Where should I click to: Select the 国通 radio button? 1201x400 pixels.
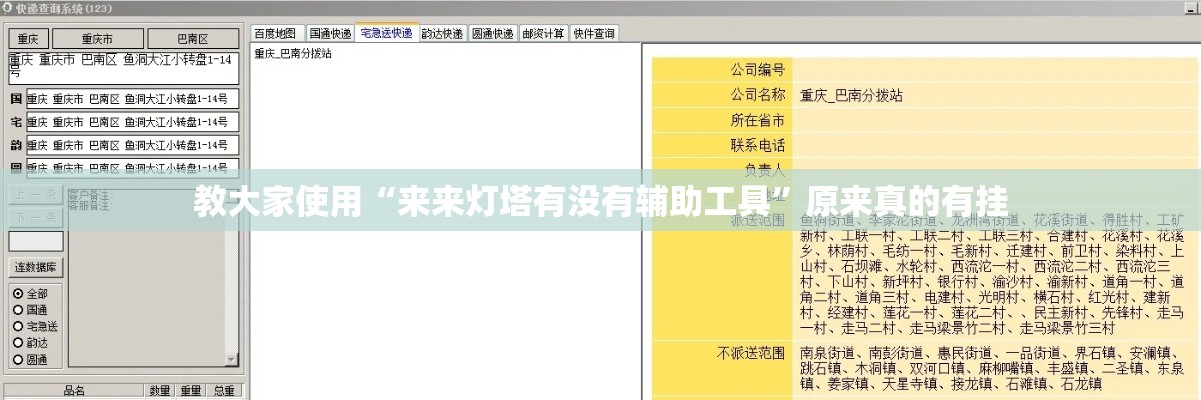point(17,310)
